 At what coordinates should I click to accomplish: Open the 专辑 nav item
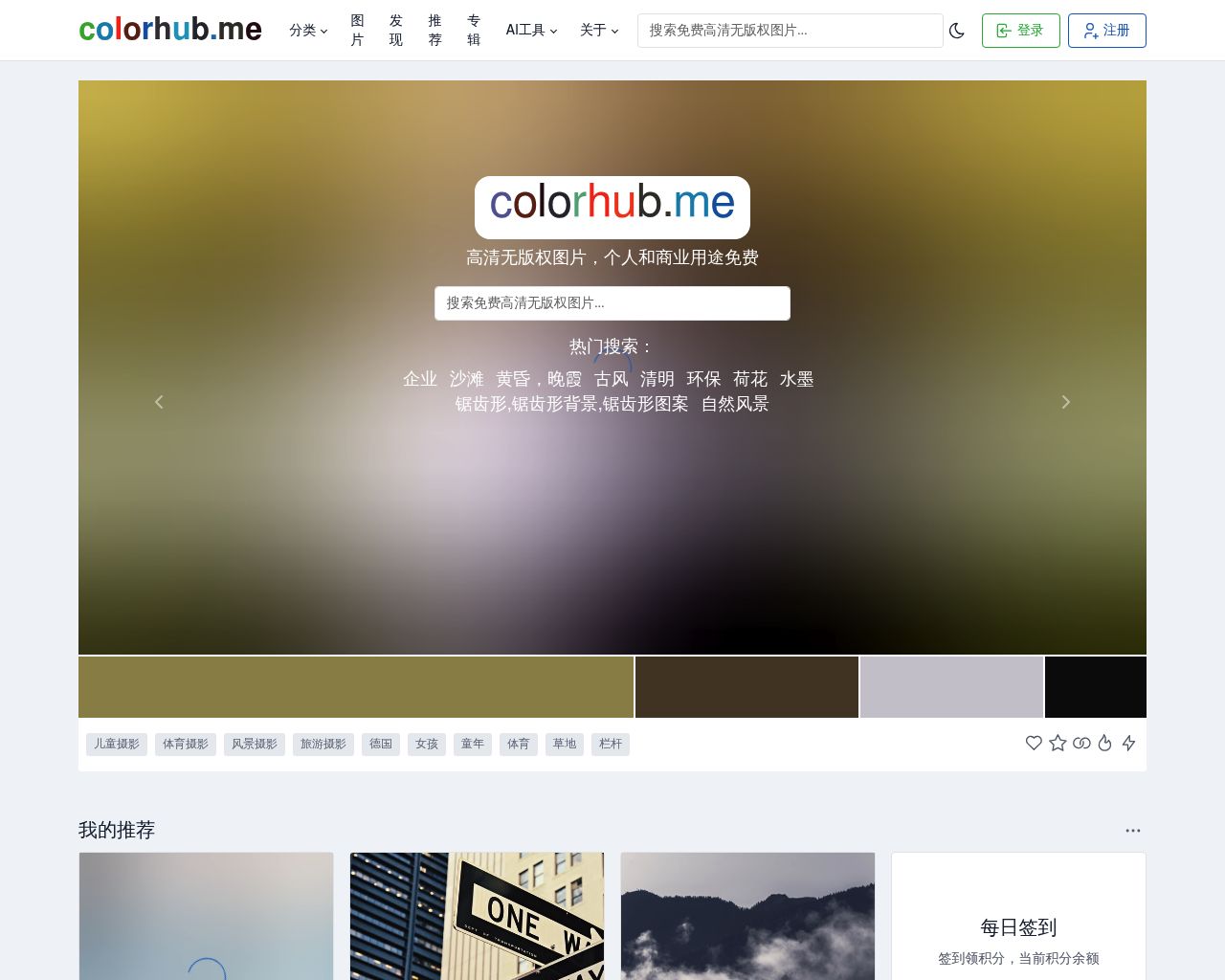(x=474, y=31)
